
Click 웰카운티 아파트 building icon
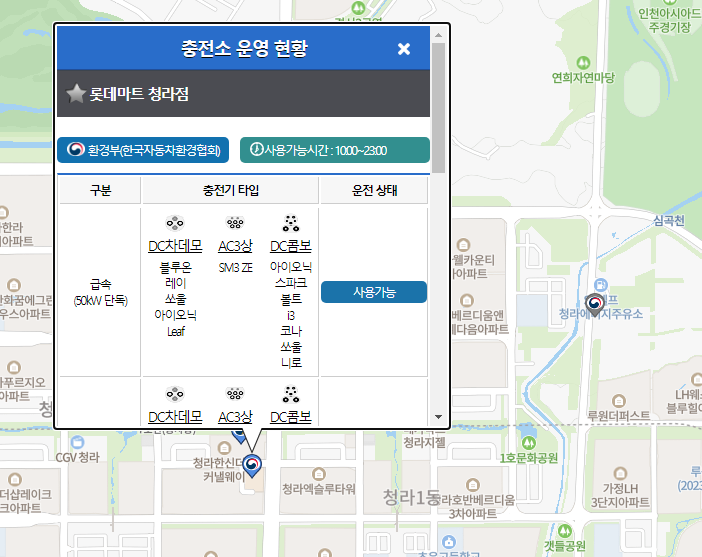463,244
